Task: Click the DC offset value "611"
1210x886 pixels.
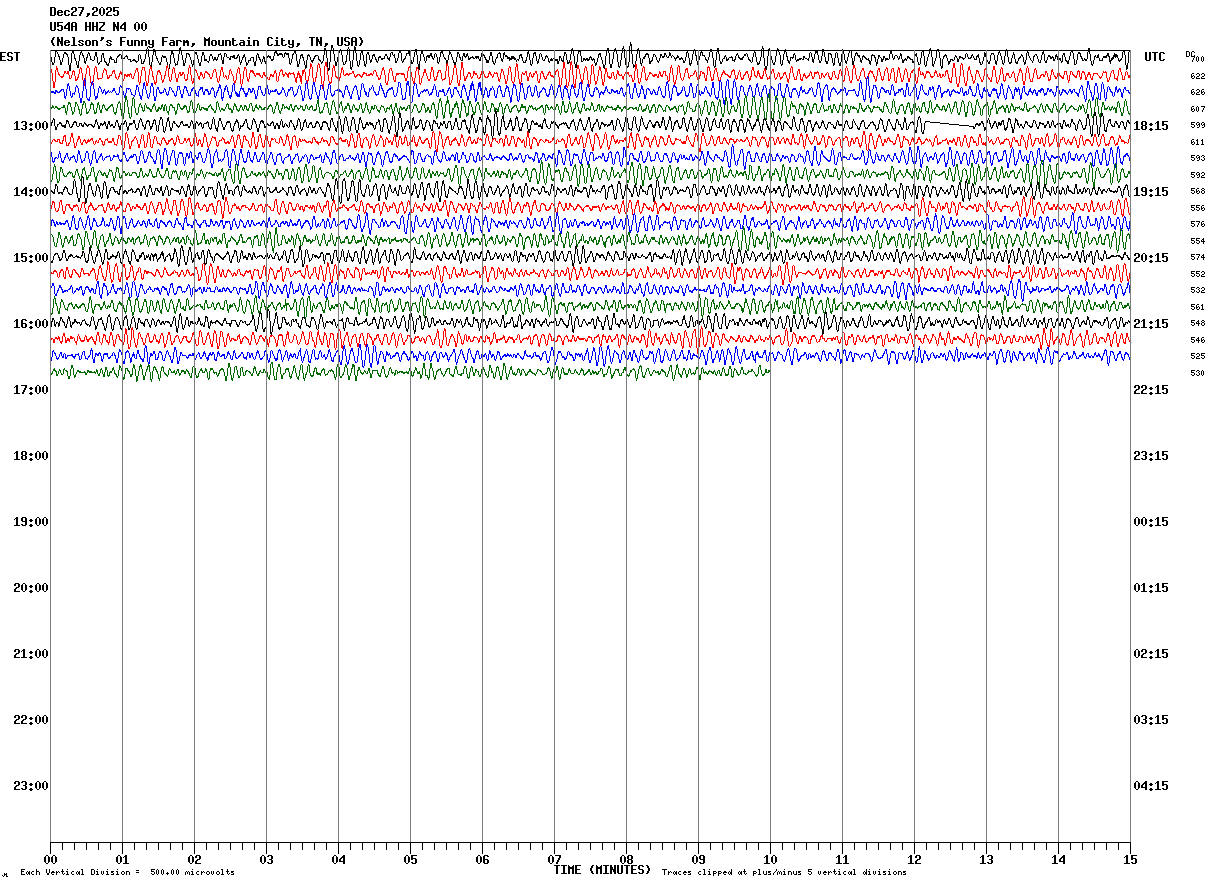Action: (x=1197, y=142)
